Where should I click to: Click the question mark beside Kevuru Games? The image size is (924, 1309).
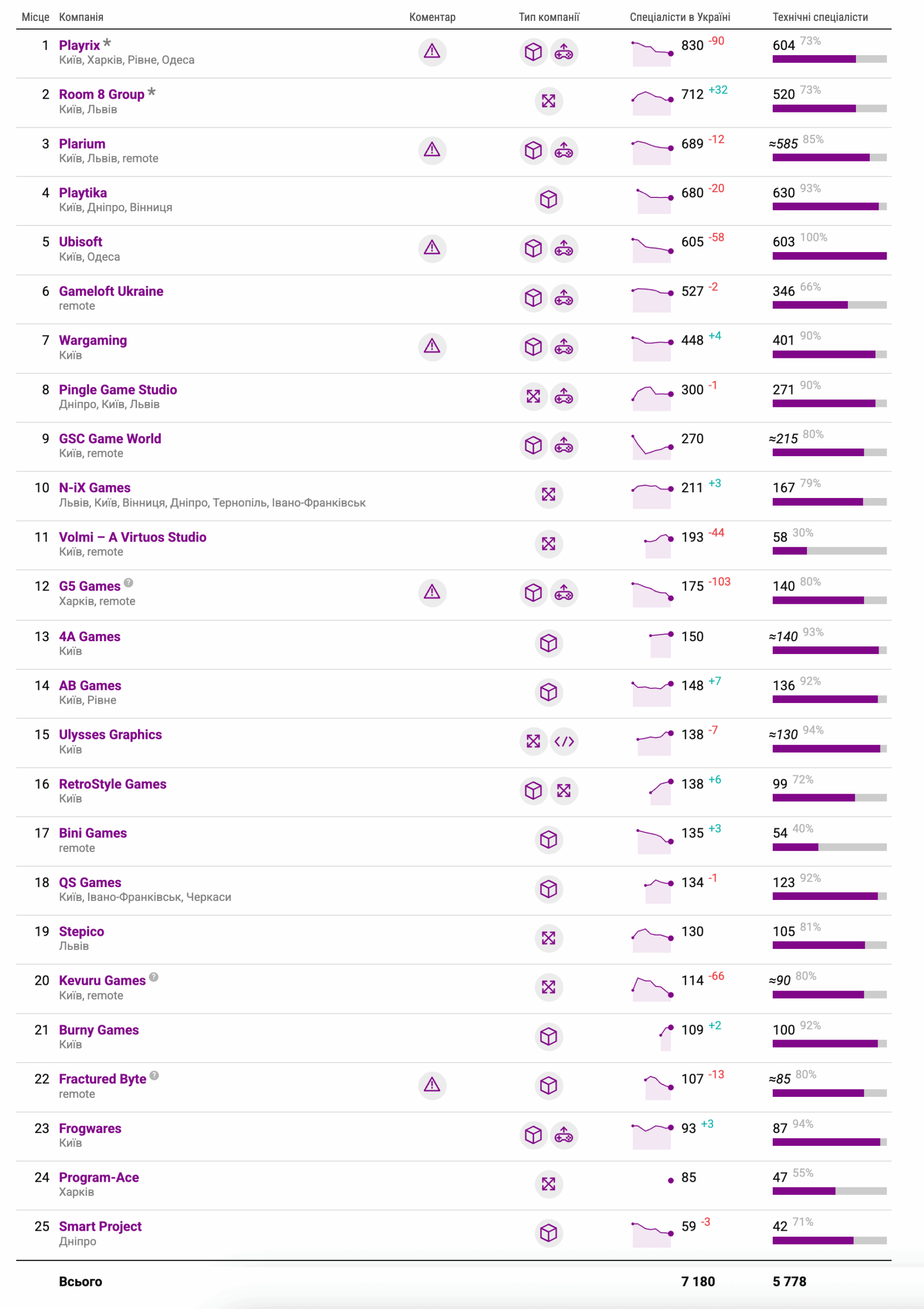154,977
